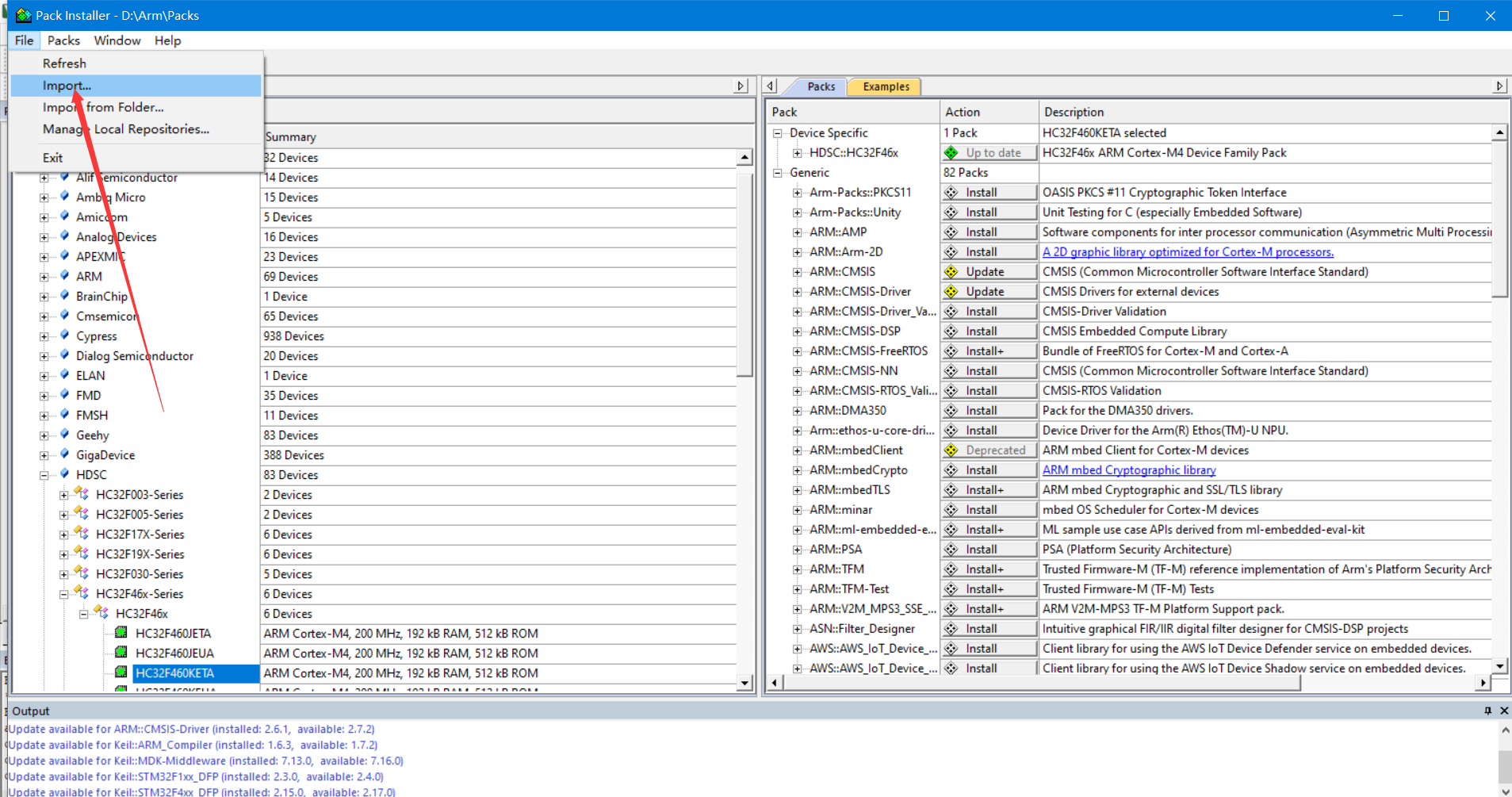
Task: Switch to the Packs tab
Action: point(821,86)
